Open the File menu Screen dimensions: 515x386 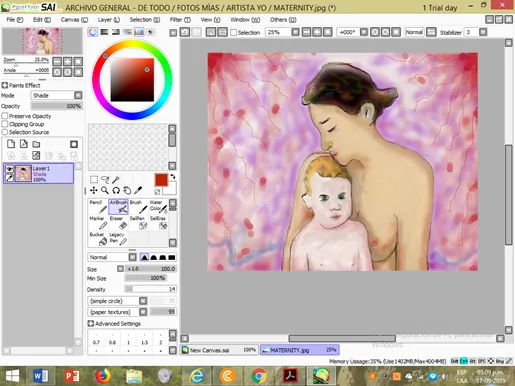click(15, 20)
